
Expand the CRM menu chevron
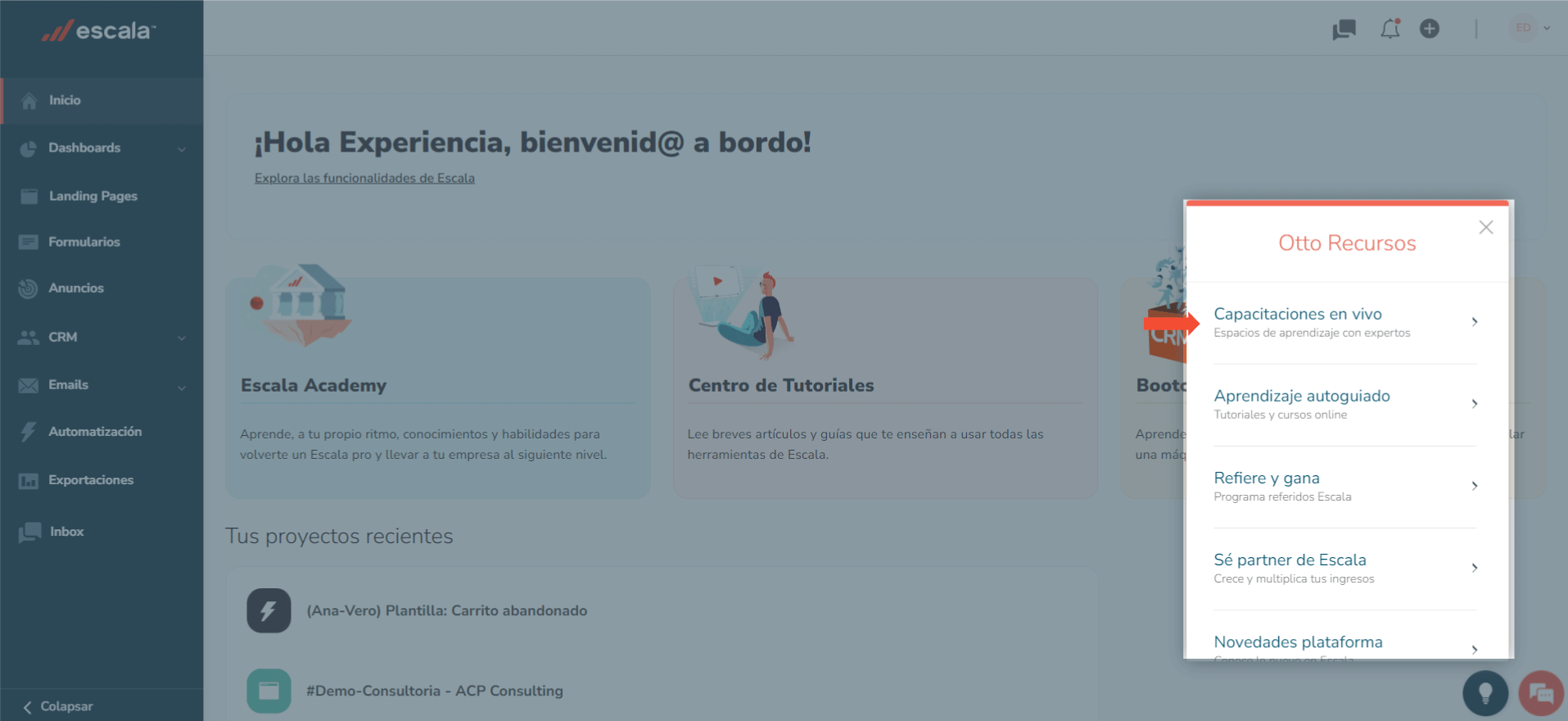(182, 338)
